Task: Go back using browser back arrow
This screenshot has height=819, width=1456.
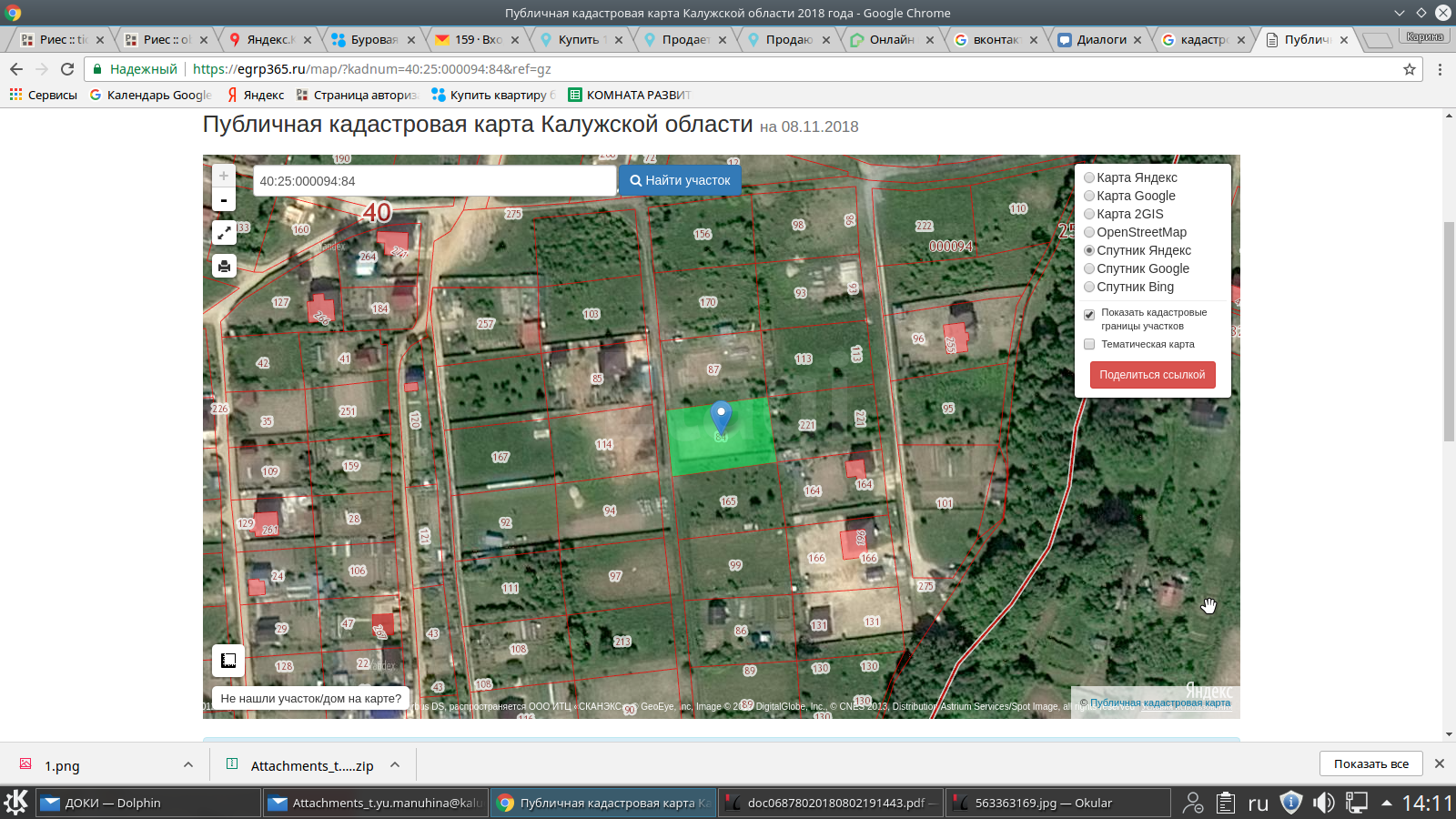Action: coord(16,69)
